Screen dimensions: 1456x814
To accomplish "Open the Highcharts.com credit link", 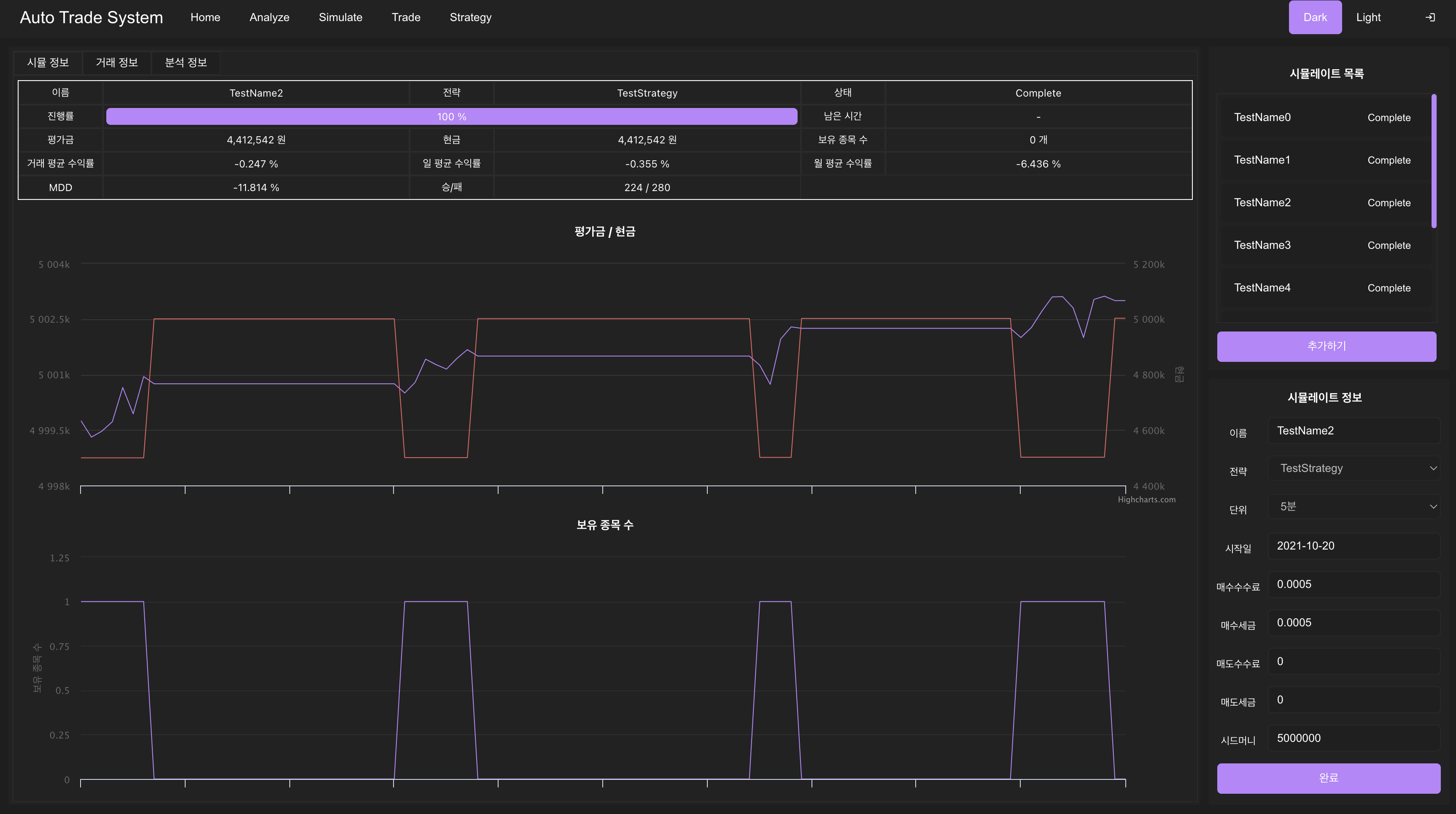I will [x=1146, y=500].
